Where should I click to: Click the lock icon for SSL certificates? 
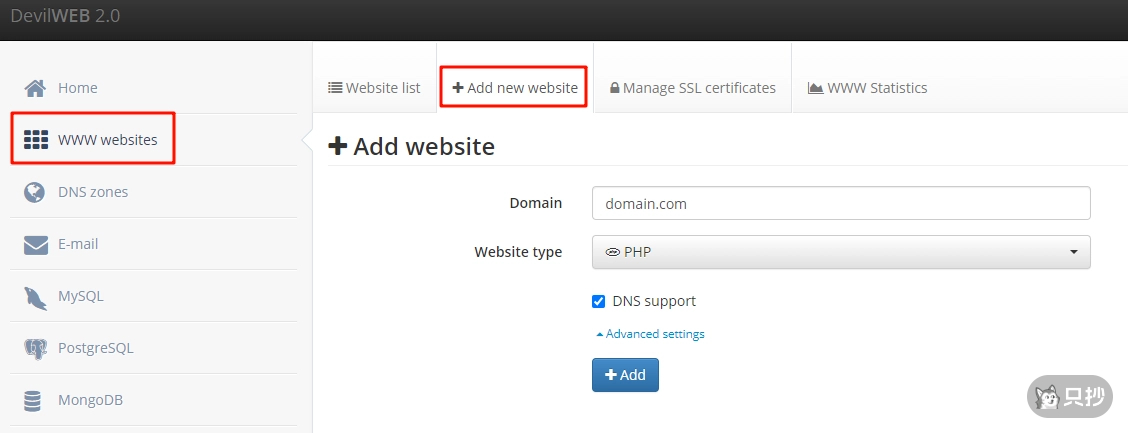(x=614, y=88)
